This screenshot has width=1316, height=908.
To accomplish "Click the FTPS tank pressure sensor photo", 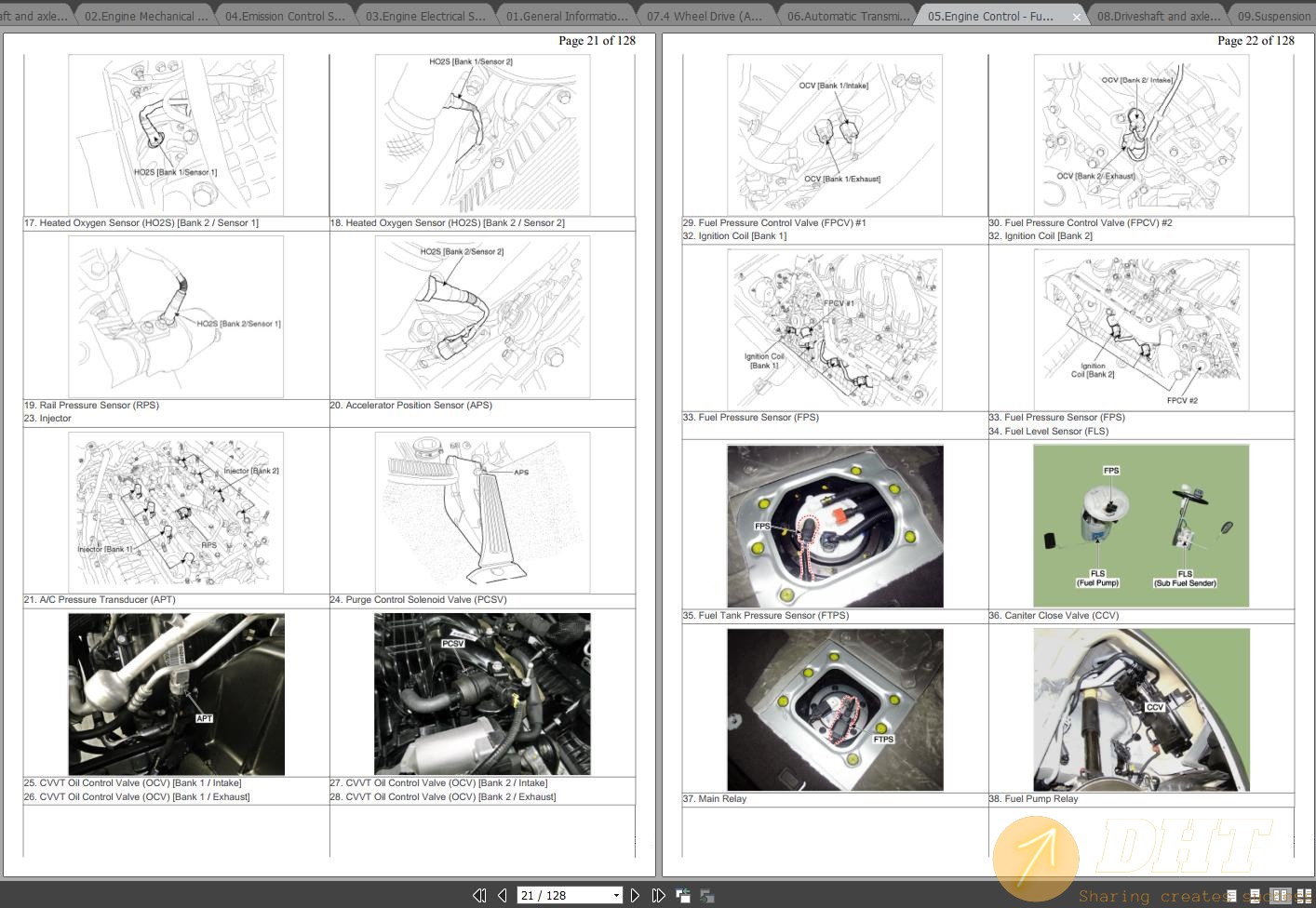I will point(835,710).
